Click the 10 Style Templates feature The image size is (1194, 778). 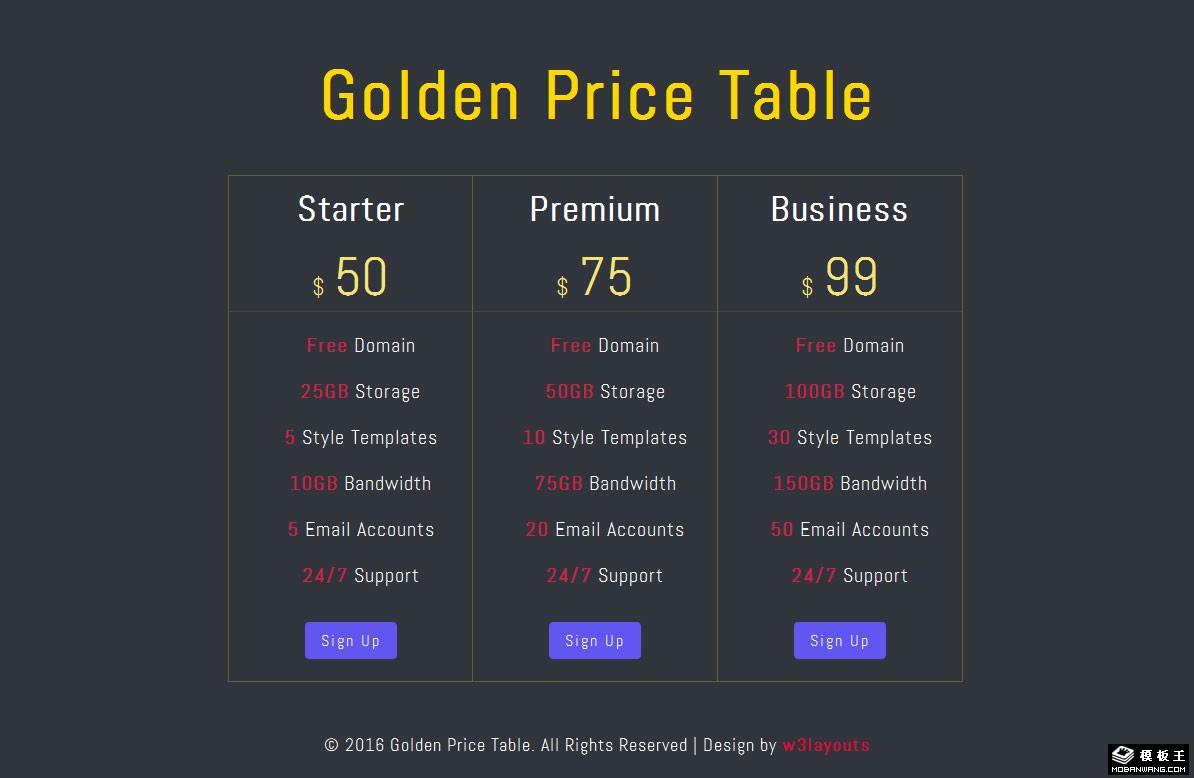605,437
